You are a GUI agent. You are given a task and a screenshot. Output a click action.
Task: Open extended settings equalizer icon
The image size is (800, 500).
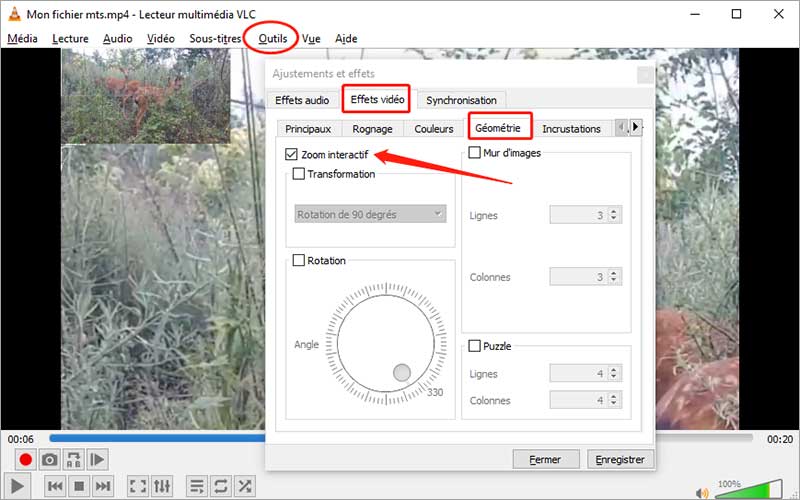163,487
